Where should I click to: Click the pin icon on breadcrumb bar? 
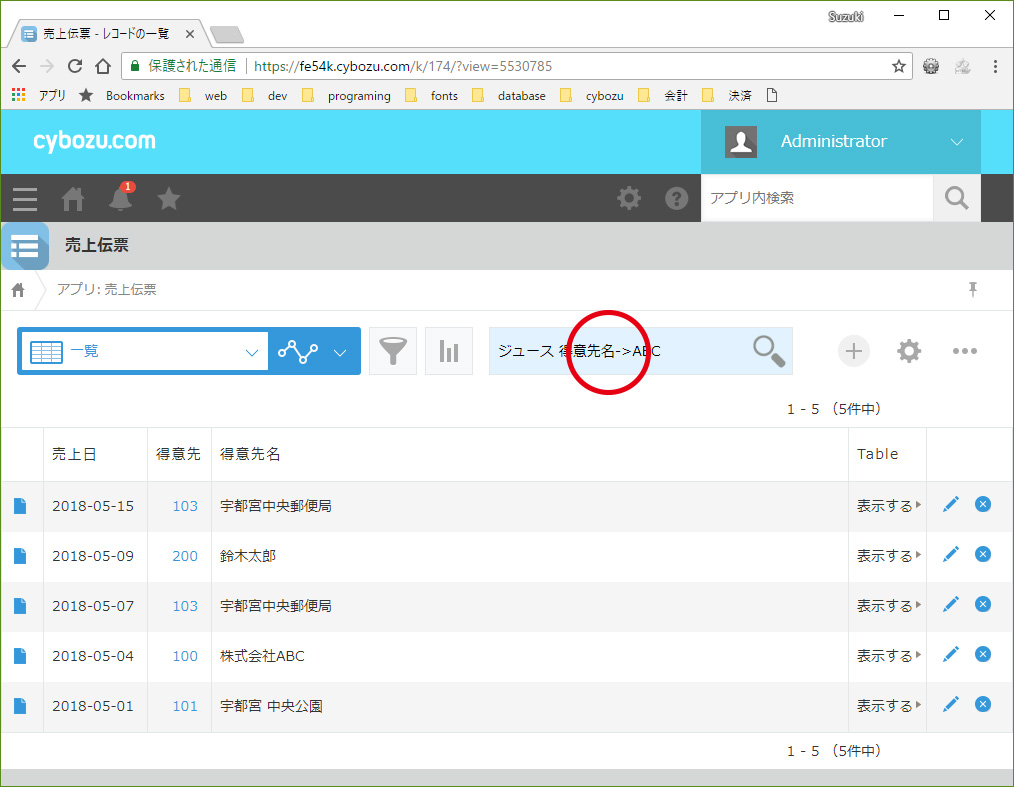(972, 290)
